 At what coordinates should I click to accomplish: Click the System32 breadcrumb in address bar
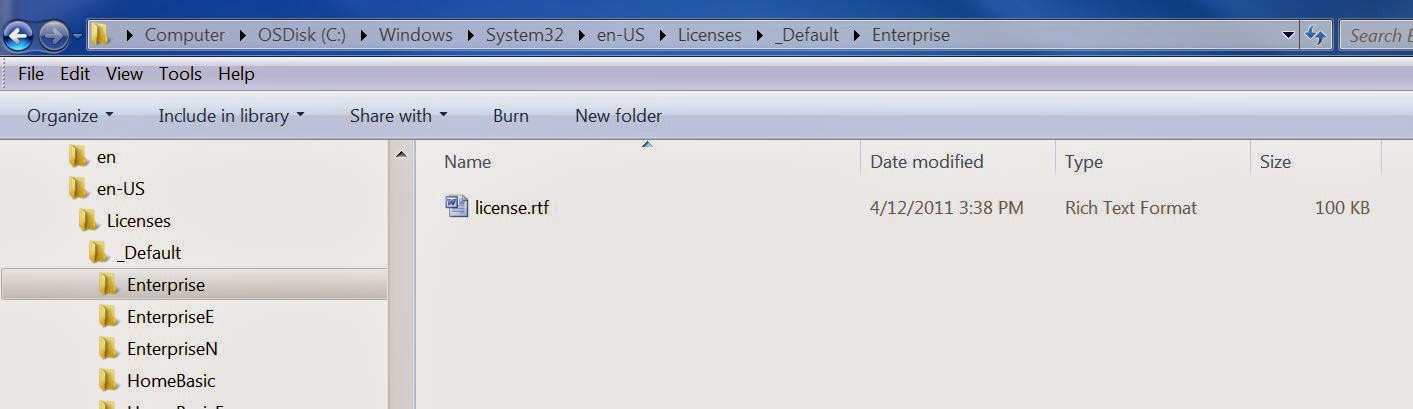pyautogui.click(x=525, y=35)
